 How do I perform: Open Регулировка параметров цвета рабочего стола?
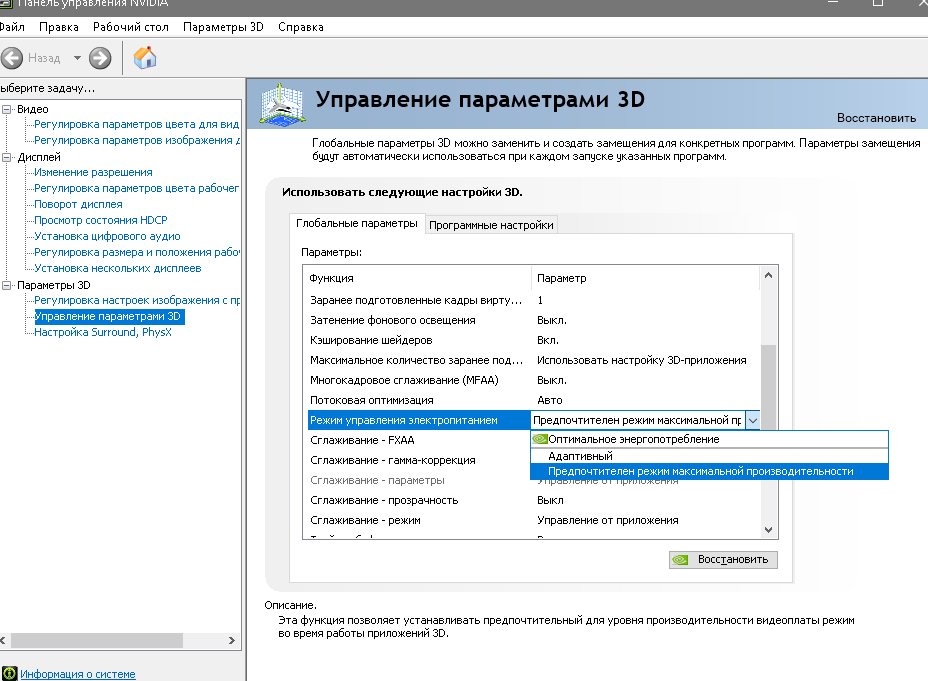137,188
